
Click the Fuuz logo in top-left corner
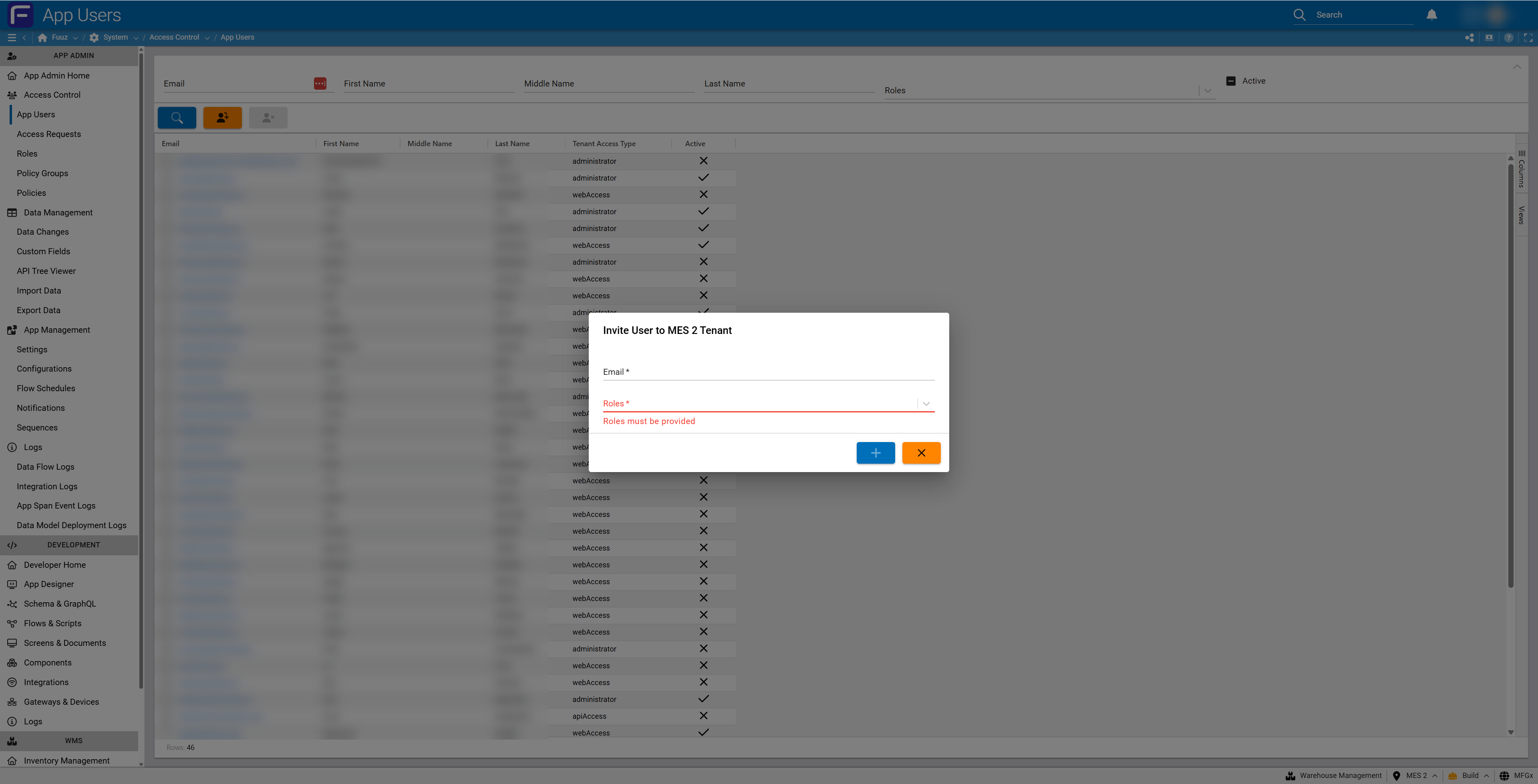coord(20,15)
